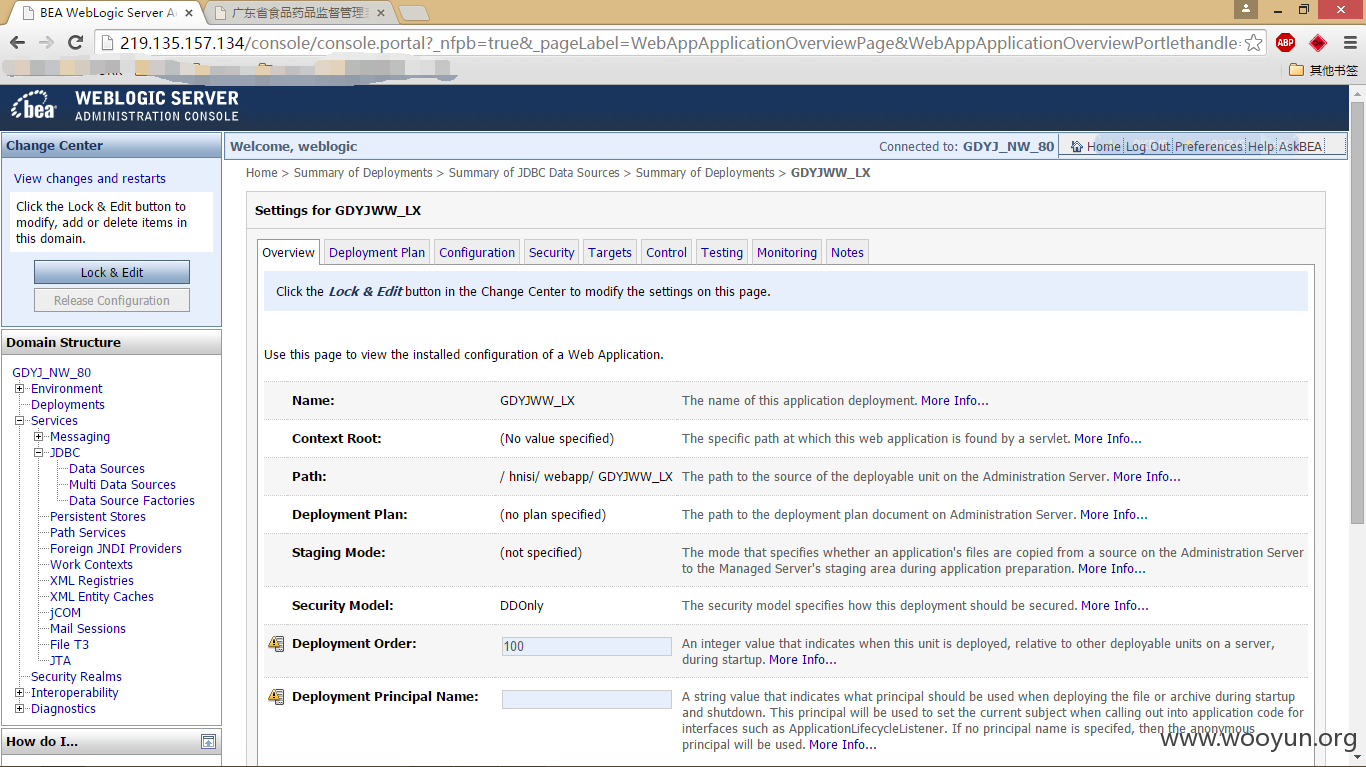
Task: Open the Chrome menu icon
Action: 1349,42
